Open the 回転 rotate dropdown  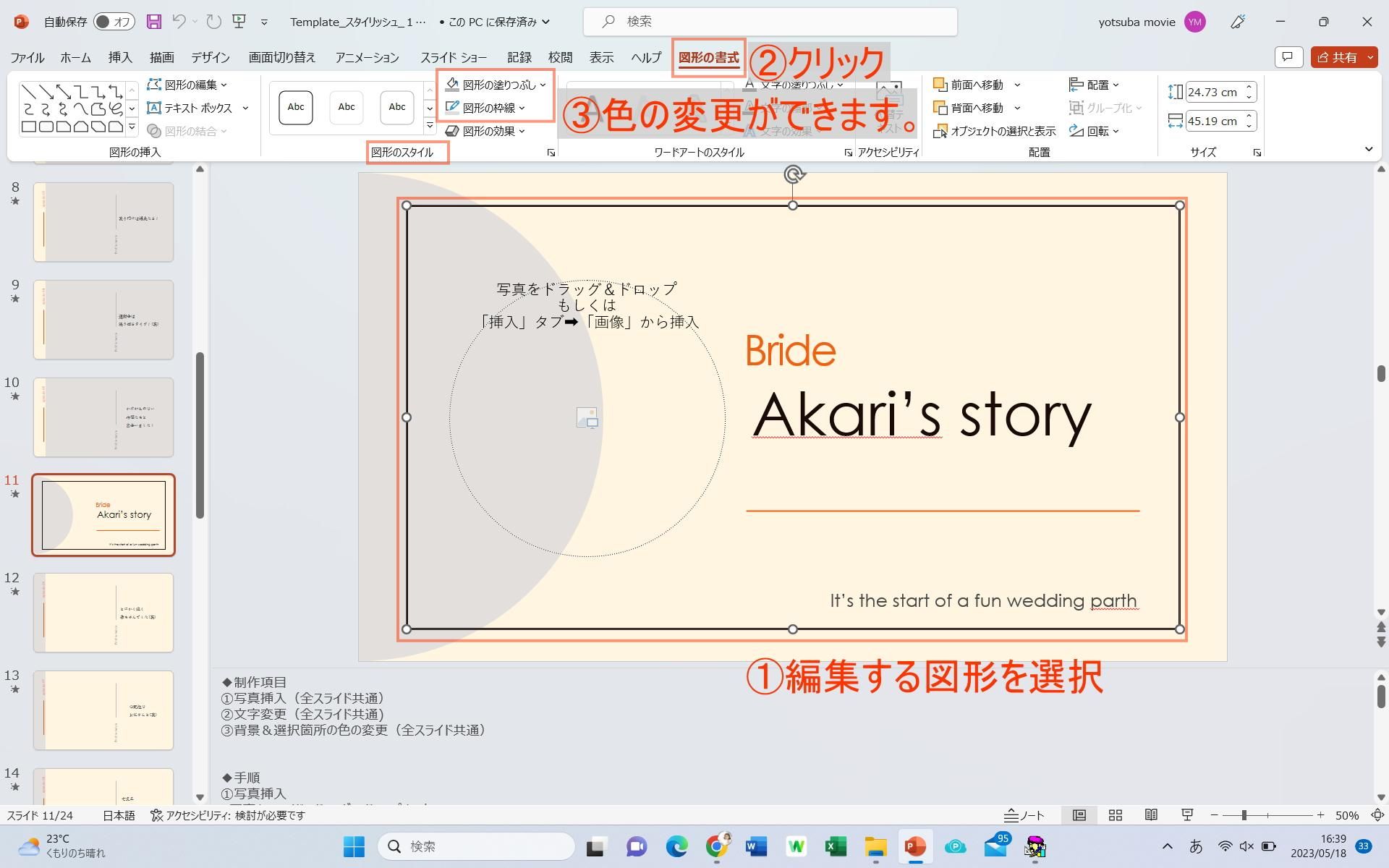1095,131
